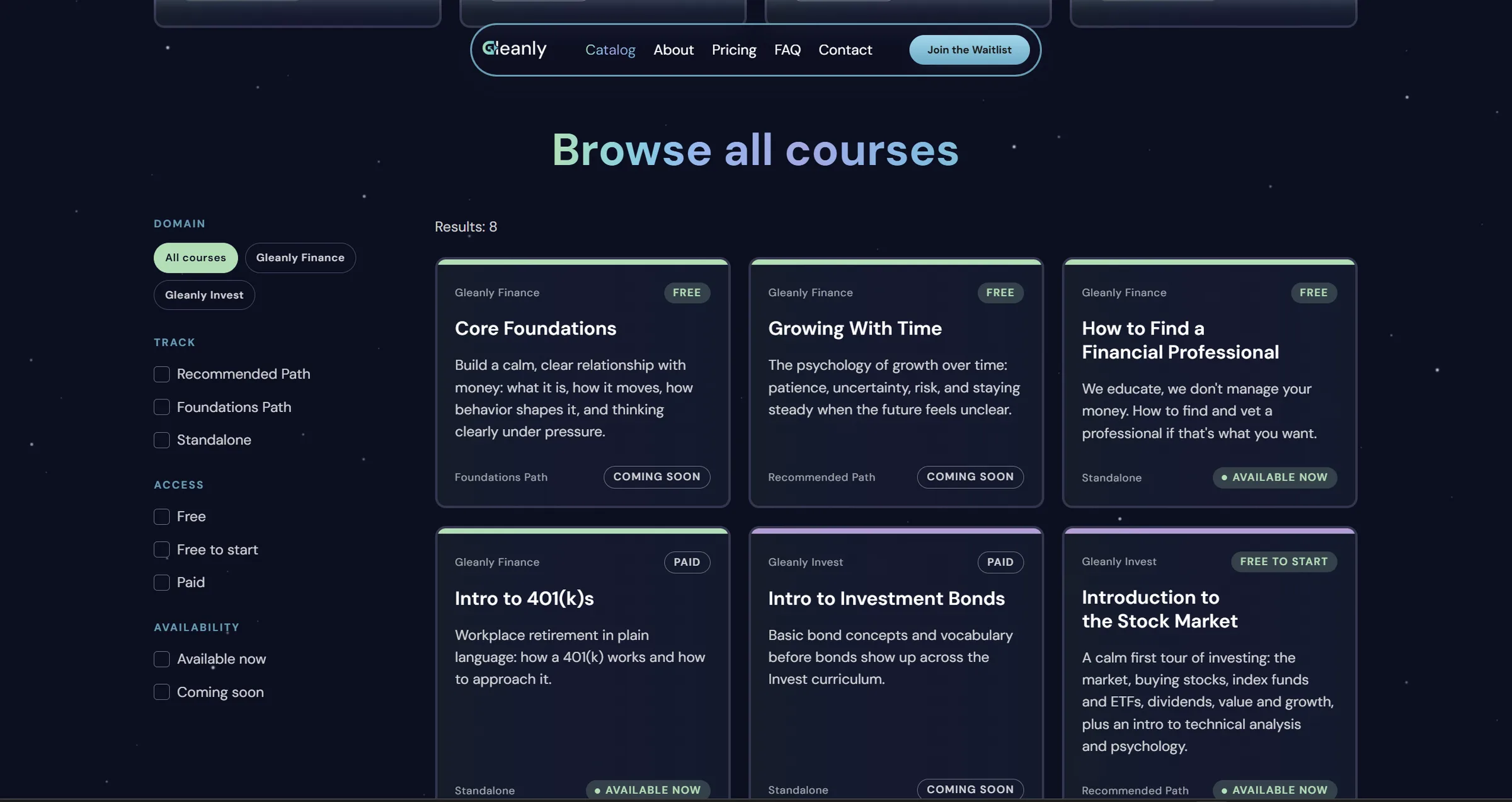Enable the Coming soon availability checkbox
The image size is (1512, 802).
(x=162, y=692)
